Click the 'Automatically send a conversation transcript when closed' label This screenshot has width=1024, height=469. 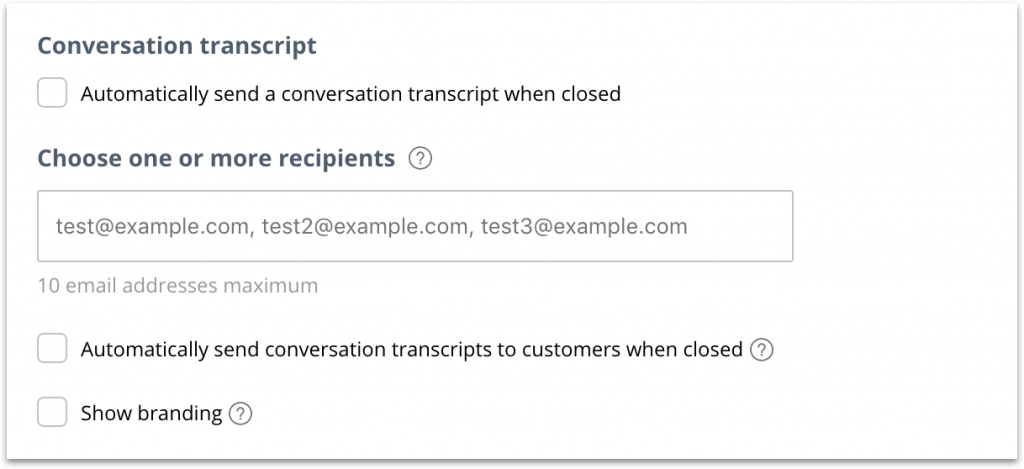351,94
